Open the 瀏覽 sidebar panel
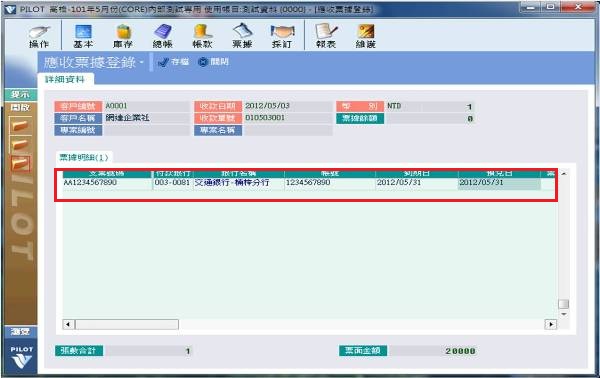The image size is (600, 378). (21, 332)
